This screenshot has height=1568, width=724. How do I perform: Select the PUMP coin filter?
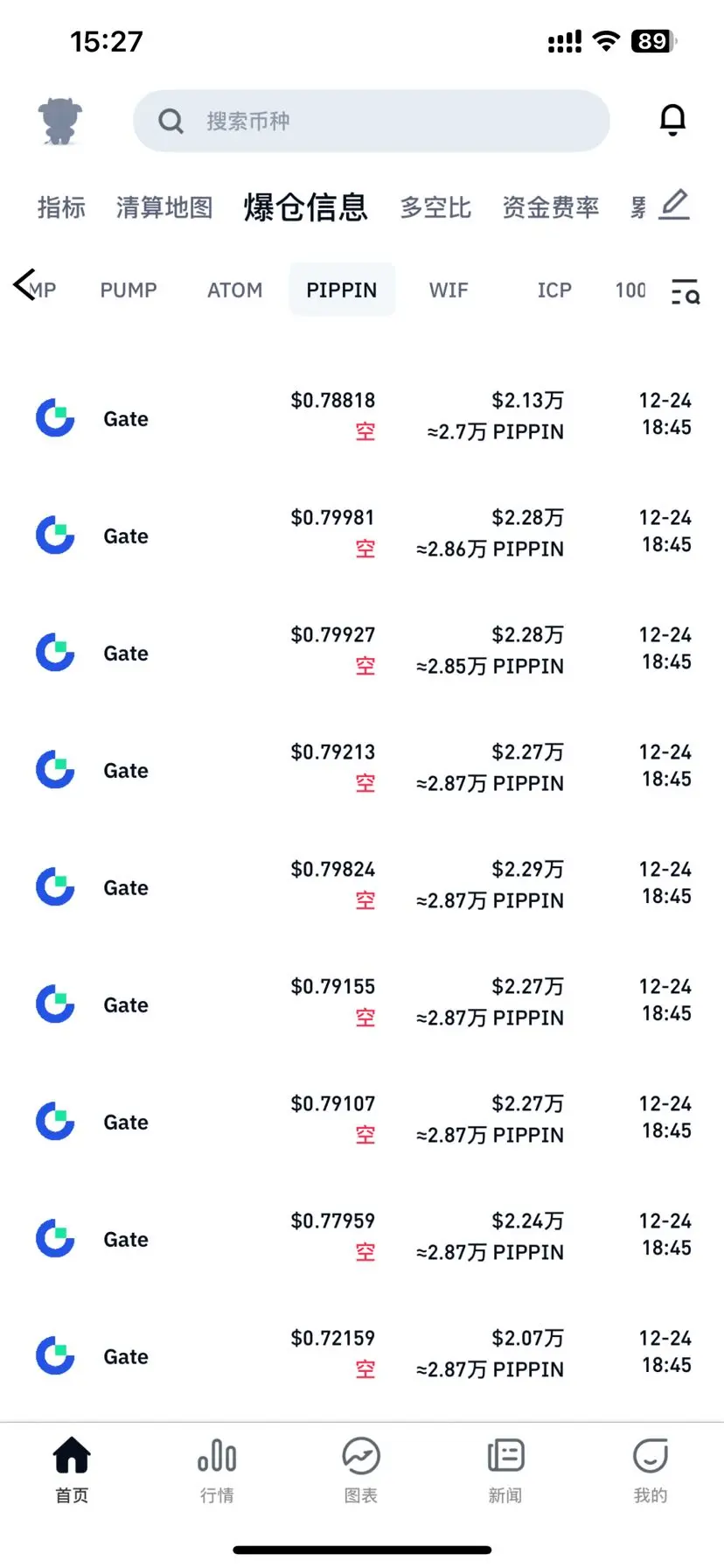pyautogui.click(x=129, y=290)
